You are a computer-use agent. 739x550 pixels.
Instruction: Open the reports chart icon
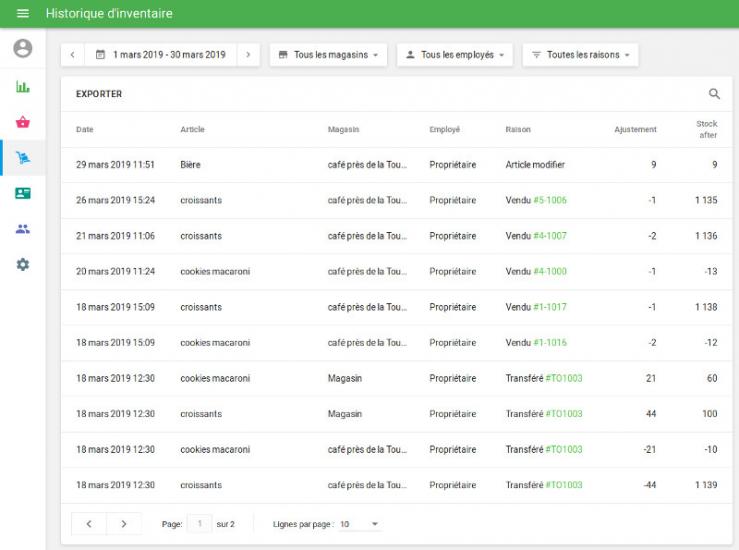coord(23,86)
